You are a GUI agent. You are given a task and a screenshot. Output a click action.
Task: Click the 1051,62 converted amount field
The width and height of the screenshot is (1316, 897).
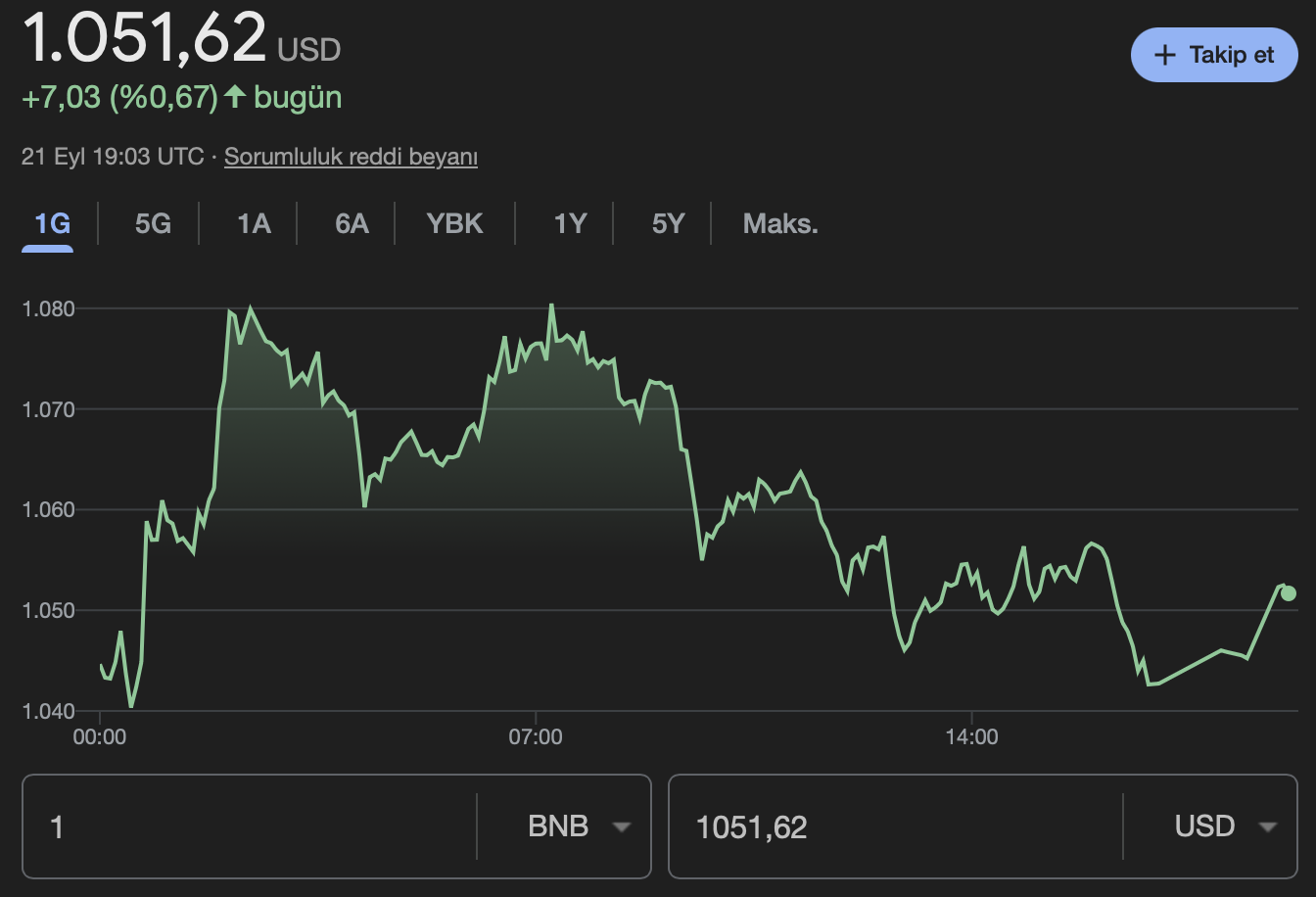(895, 826)
